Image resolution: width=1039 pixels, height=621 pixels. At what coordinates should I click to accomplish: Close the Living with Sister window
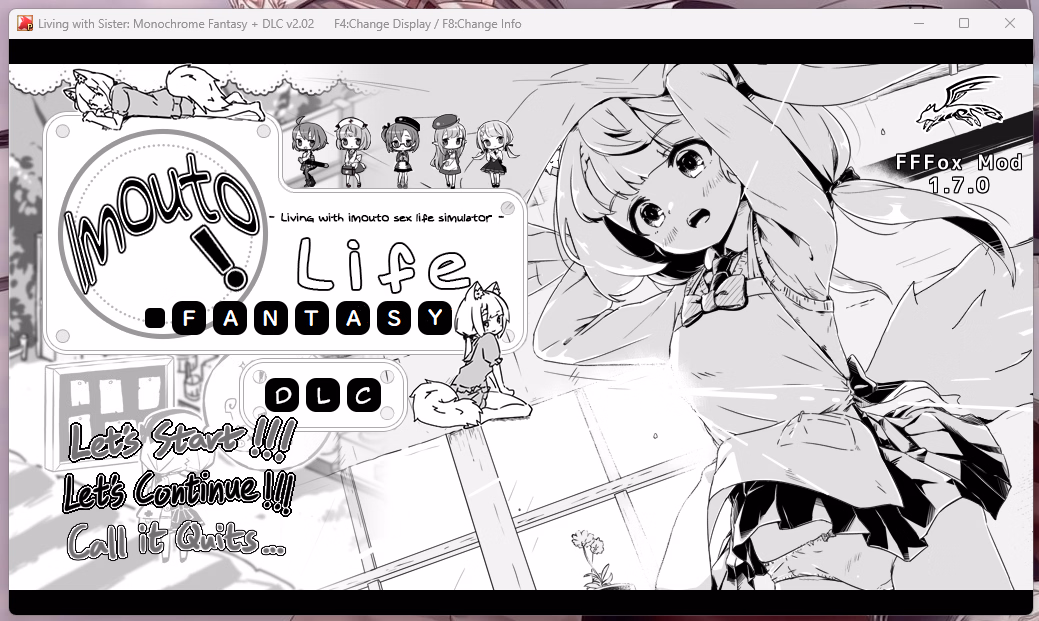[x=1010, y=23]
